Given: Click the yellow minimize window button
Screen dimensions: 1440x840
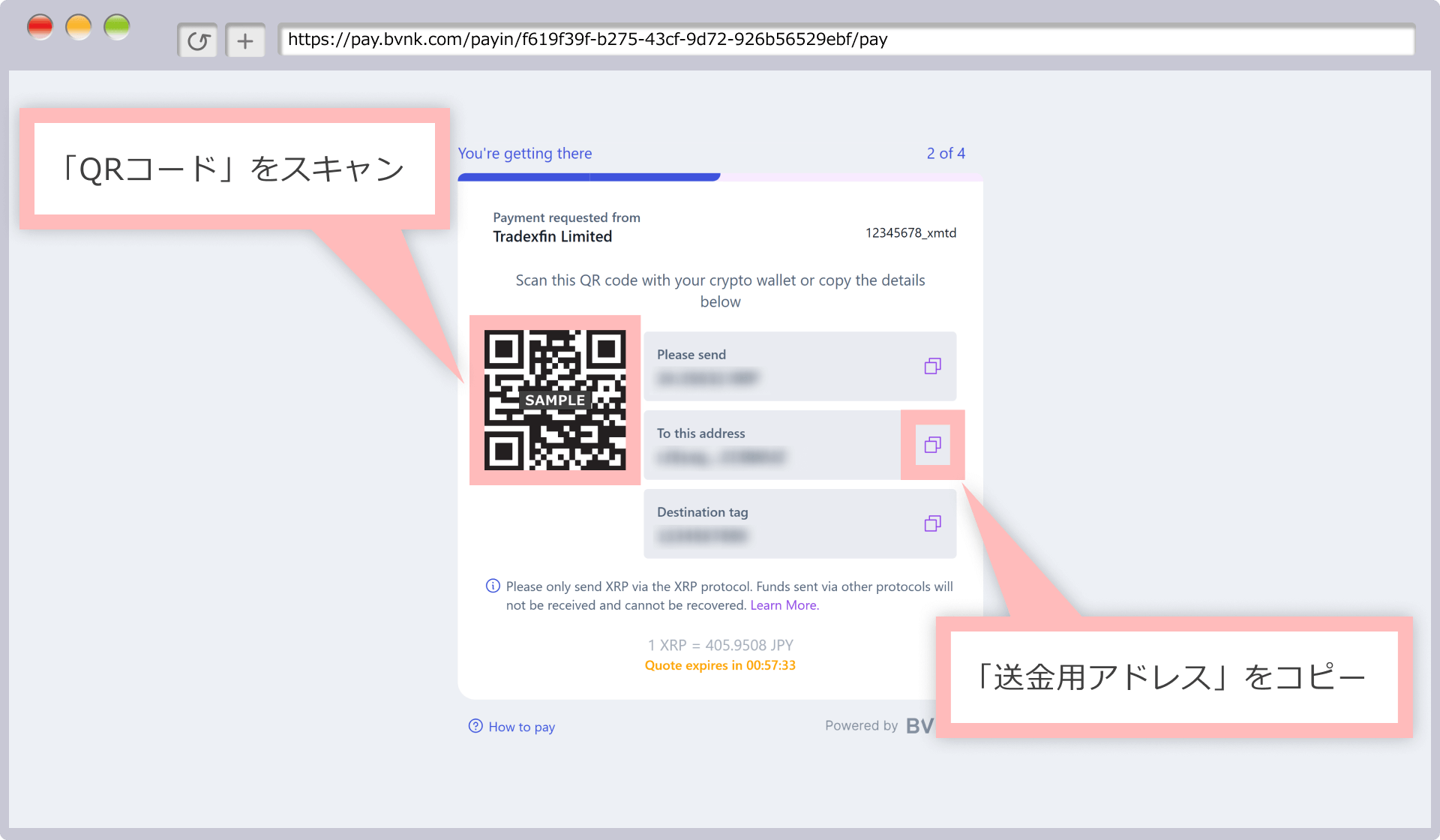Looking at the screenshot, I should coord(79,28).
